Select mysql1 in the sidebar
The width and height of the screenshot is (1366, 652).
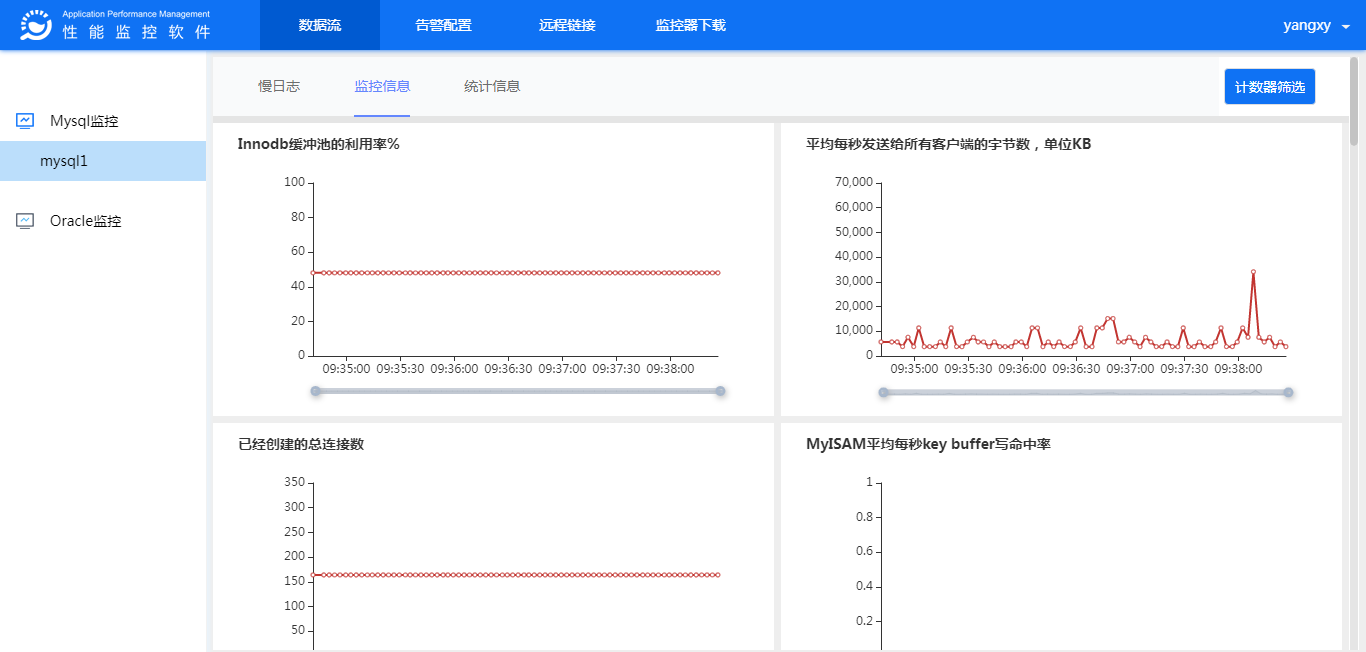[64, 161]
